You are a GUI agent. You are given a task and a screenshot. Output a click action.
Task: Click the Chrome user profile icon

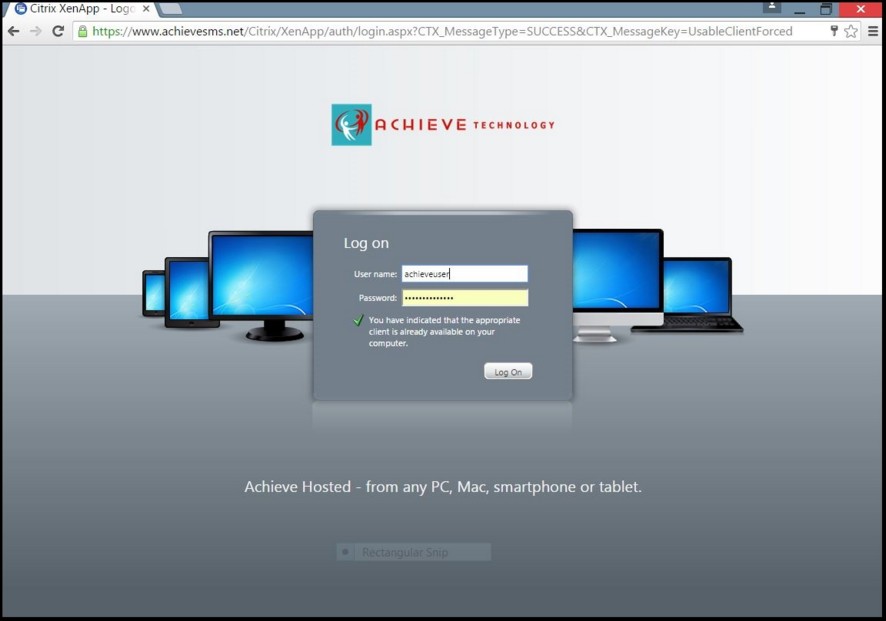[x=772, y=7]
